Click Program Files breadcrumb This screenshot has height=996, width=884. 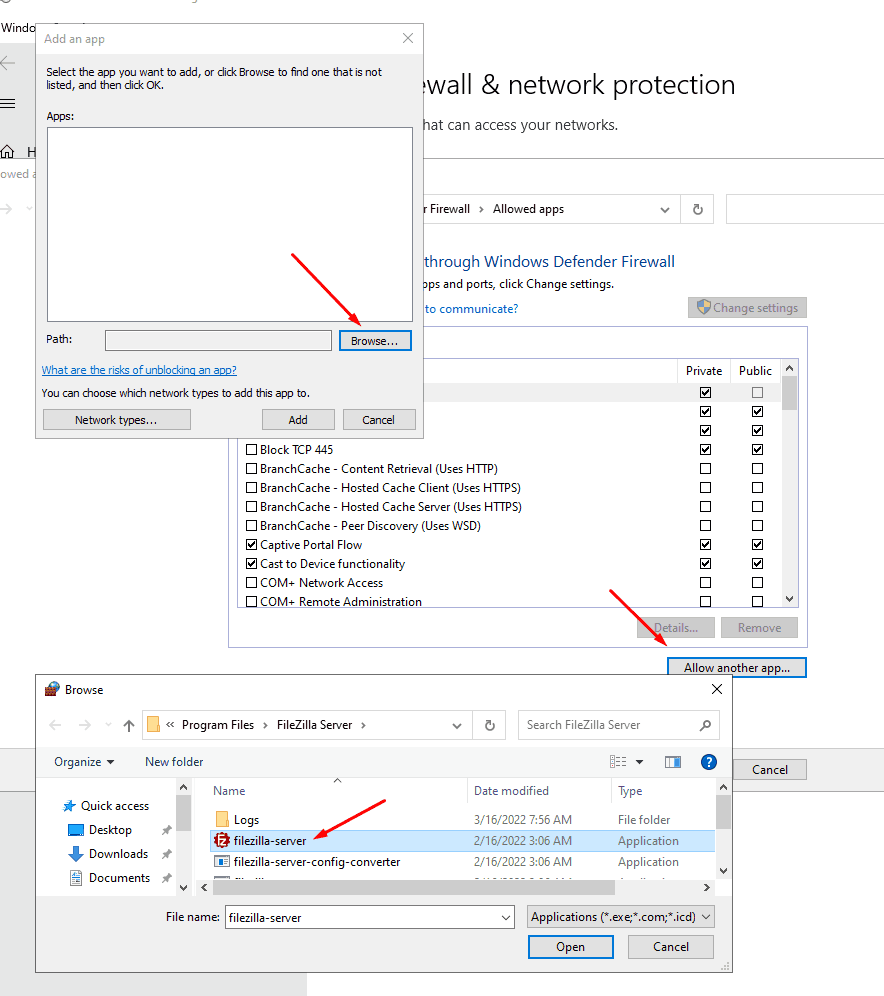[218, 725]
